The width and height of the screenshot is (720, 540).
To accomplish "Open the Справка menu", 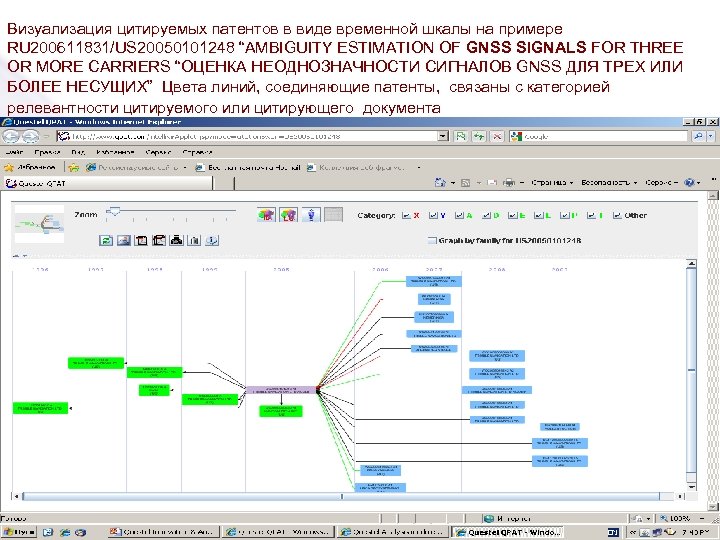I will point(197,152).
